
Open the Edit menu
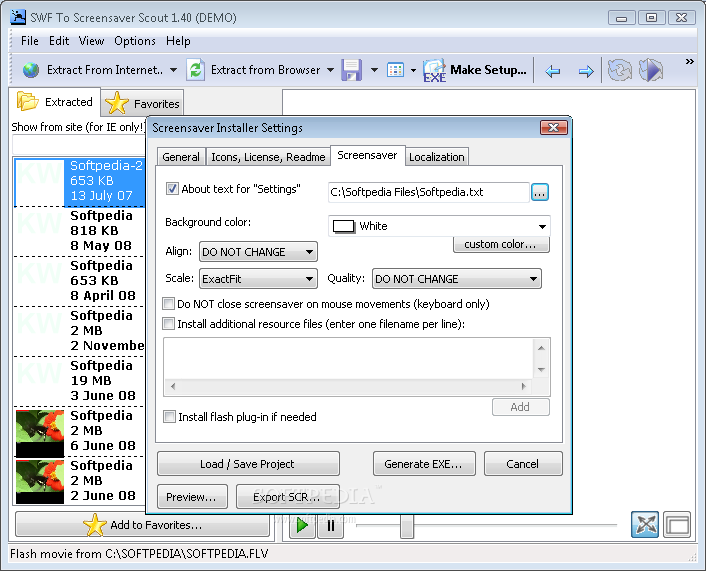point(59,41)
